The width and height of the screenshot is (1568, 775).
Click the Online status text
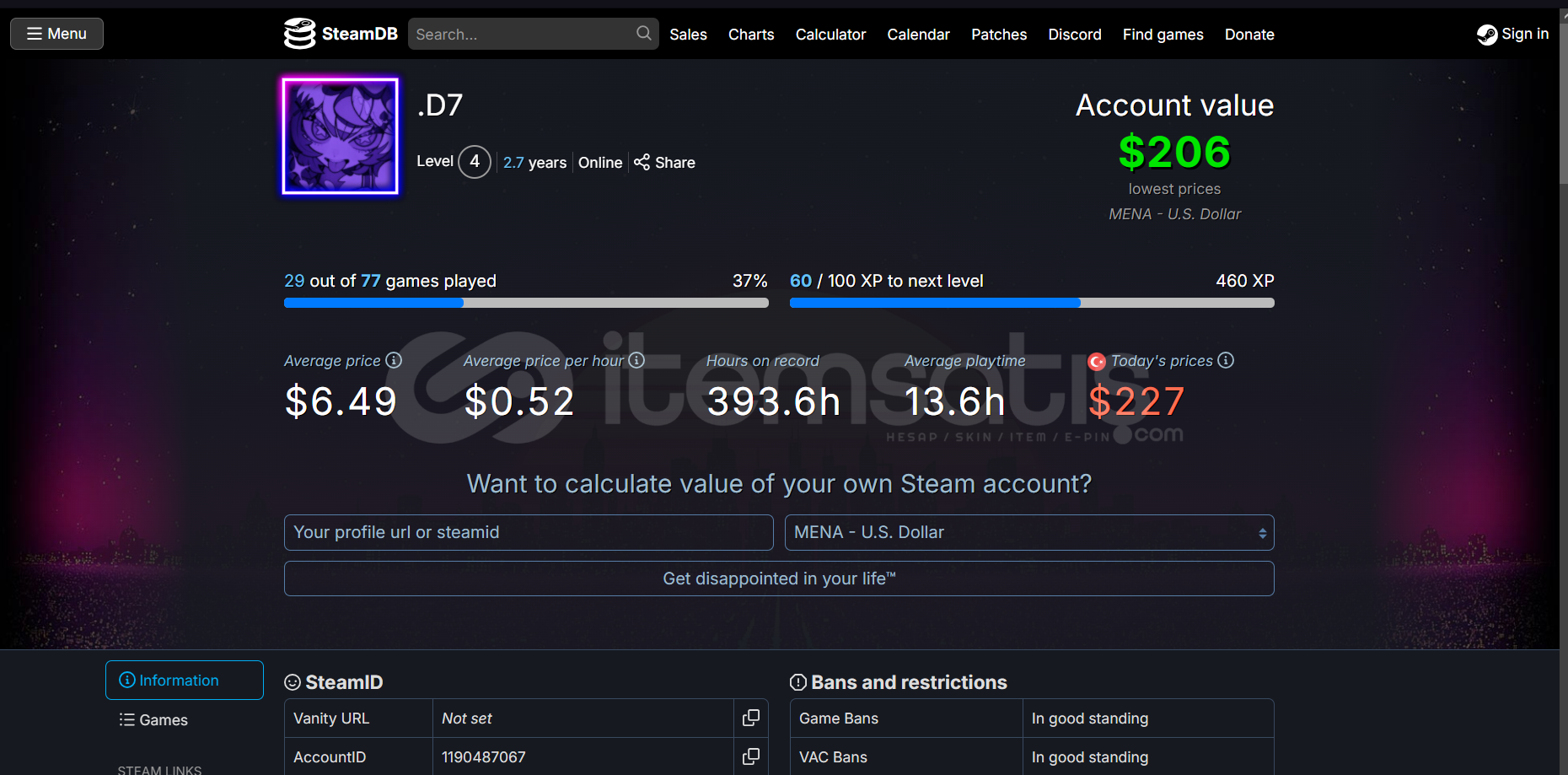pos(600,163)
